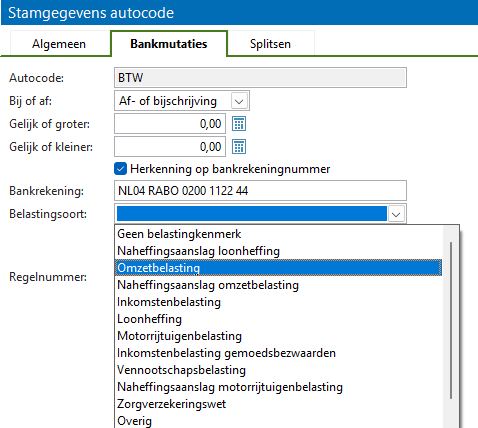Screen dimensions: 478x428
Task: Collapse the Belastingsoort dropdown arrow
Action: tap(396, 214)
